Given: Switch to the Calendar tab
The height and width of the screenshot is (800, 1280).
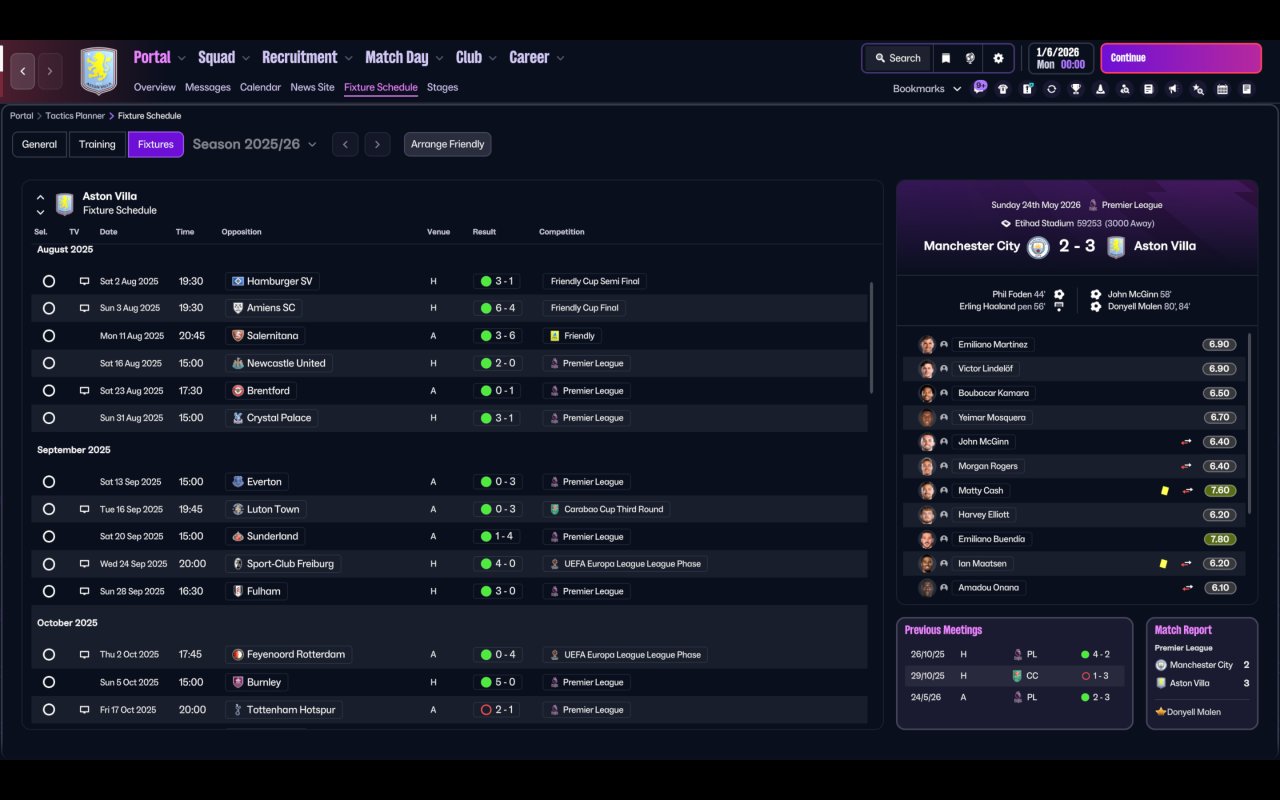Looking at the screenshot, I should [x=260, y=87].
